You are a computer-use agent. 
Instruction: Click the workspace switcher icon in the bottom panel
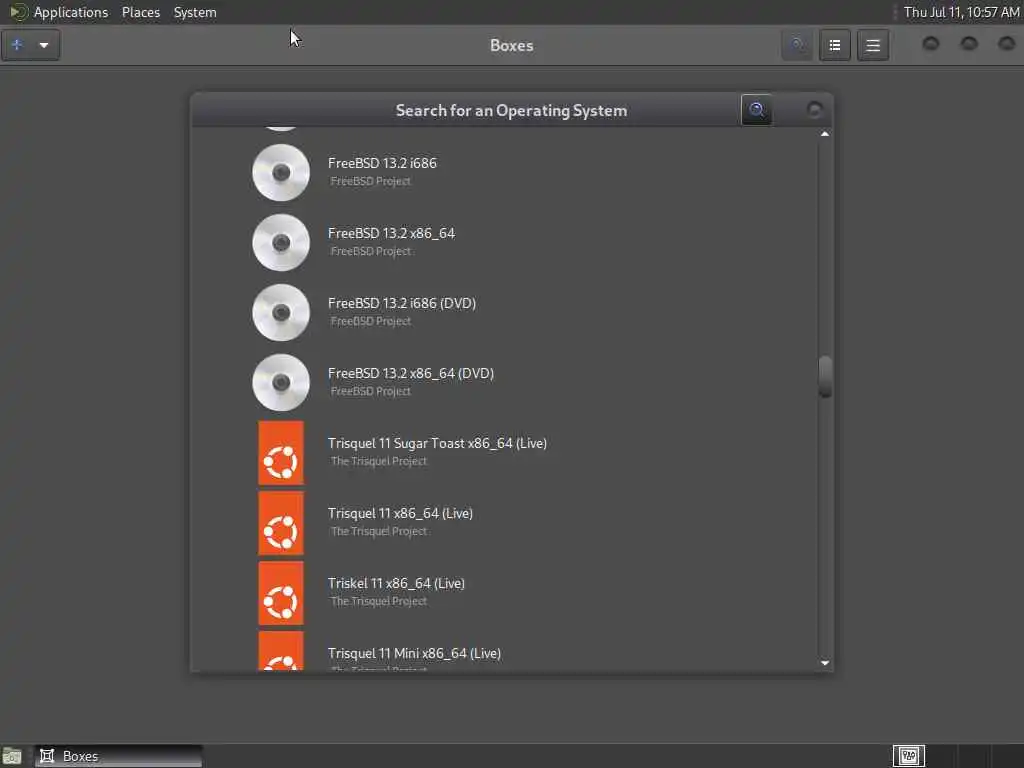click(908, 756)
